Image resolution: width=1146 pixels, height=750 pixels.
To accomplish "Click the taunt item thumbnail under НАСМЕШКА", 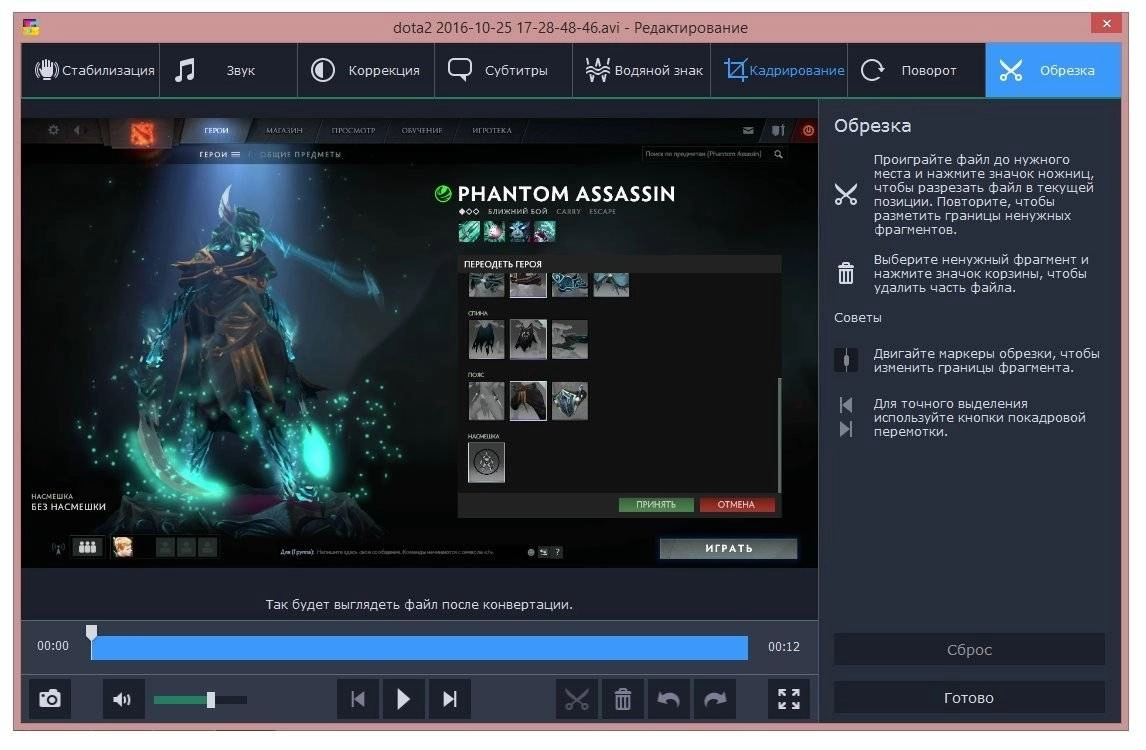I will (x=486, y=462).
